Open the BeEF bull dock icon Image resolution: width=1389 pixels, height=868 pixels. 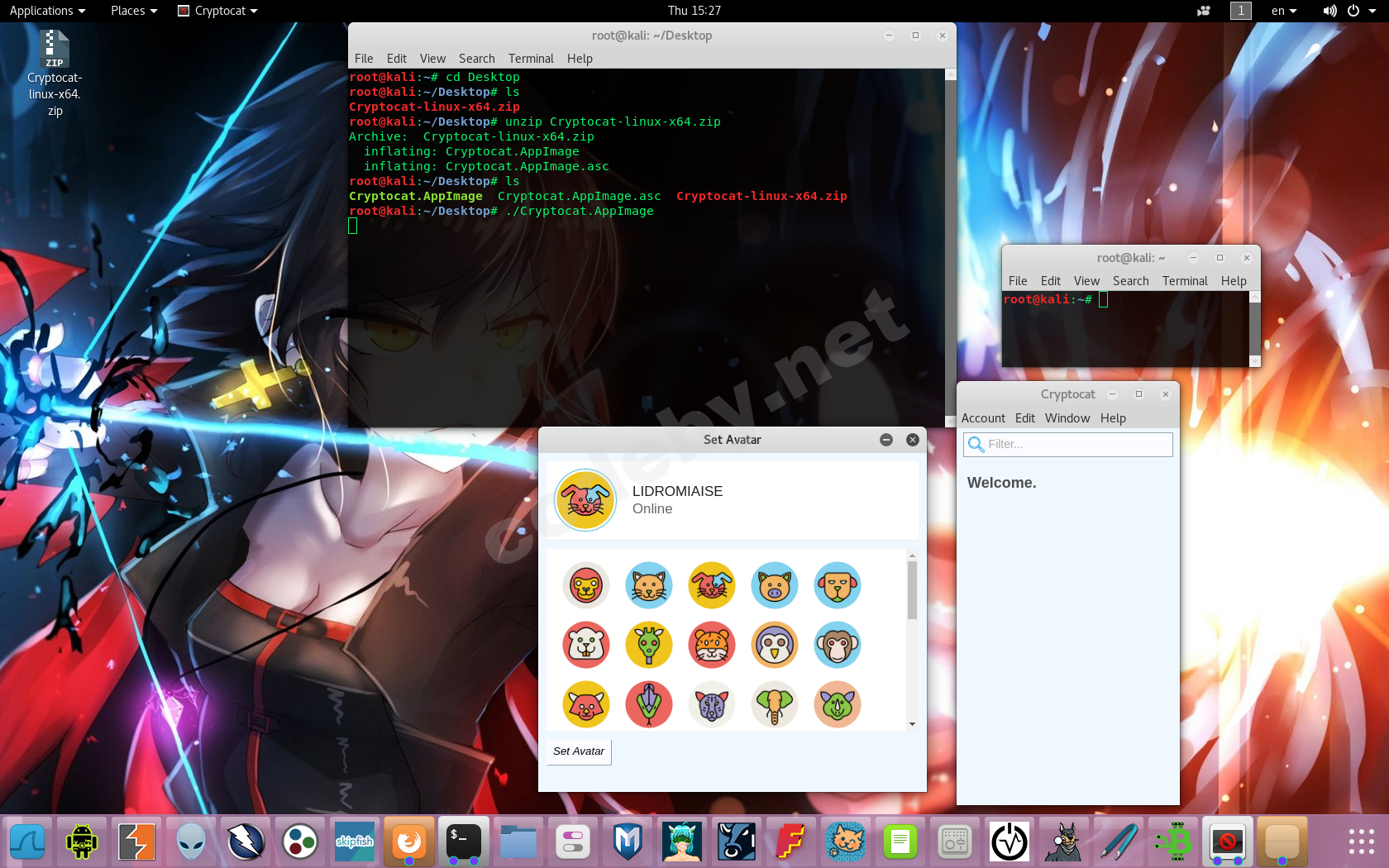[737, 842]
